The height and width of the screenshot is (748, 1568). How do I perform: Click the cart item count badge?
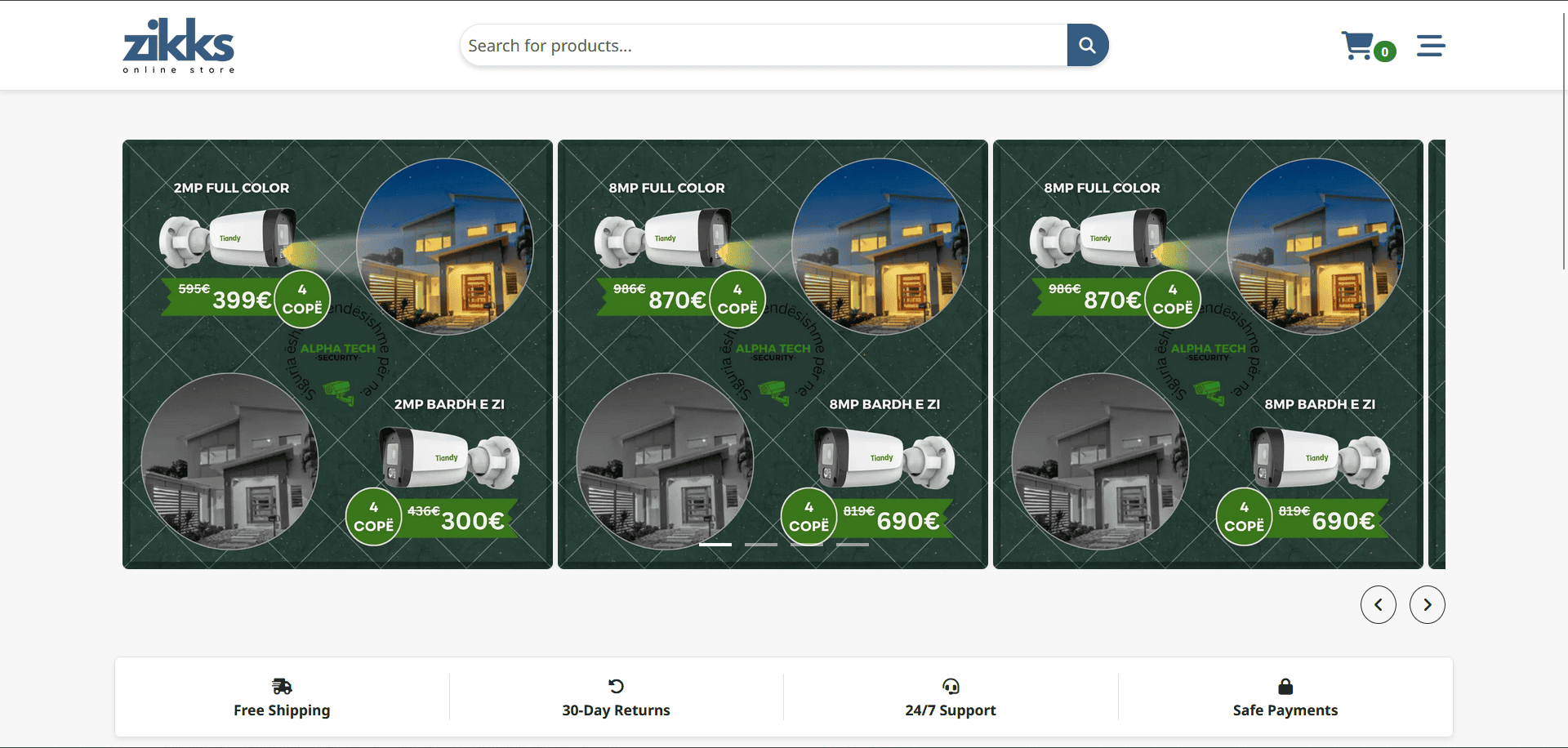click(x=1384, y=51)
